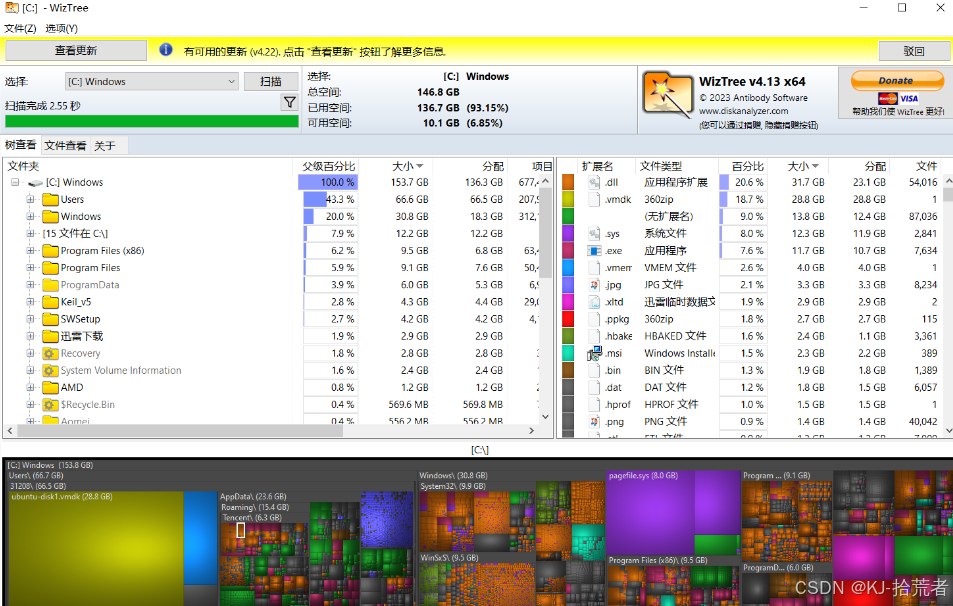The width and height of the screenshot is (953, 606).
Task: Switch to the 树查看 tab
Action: click(21, 145)
